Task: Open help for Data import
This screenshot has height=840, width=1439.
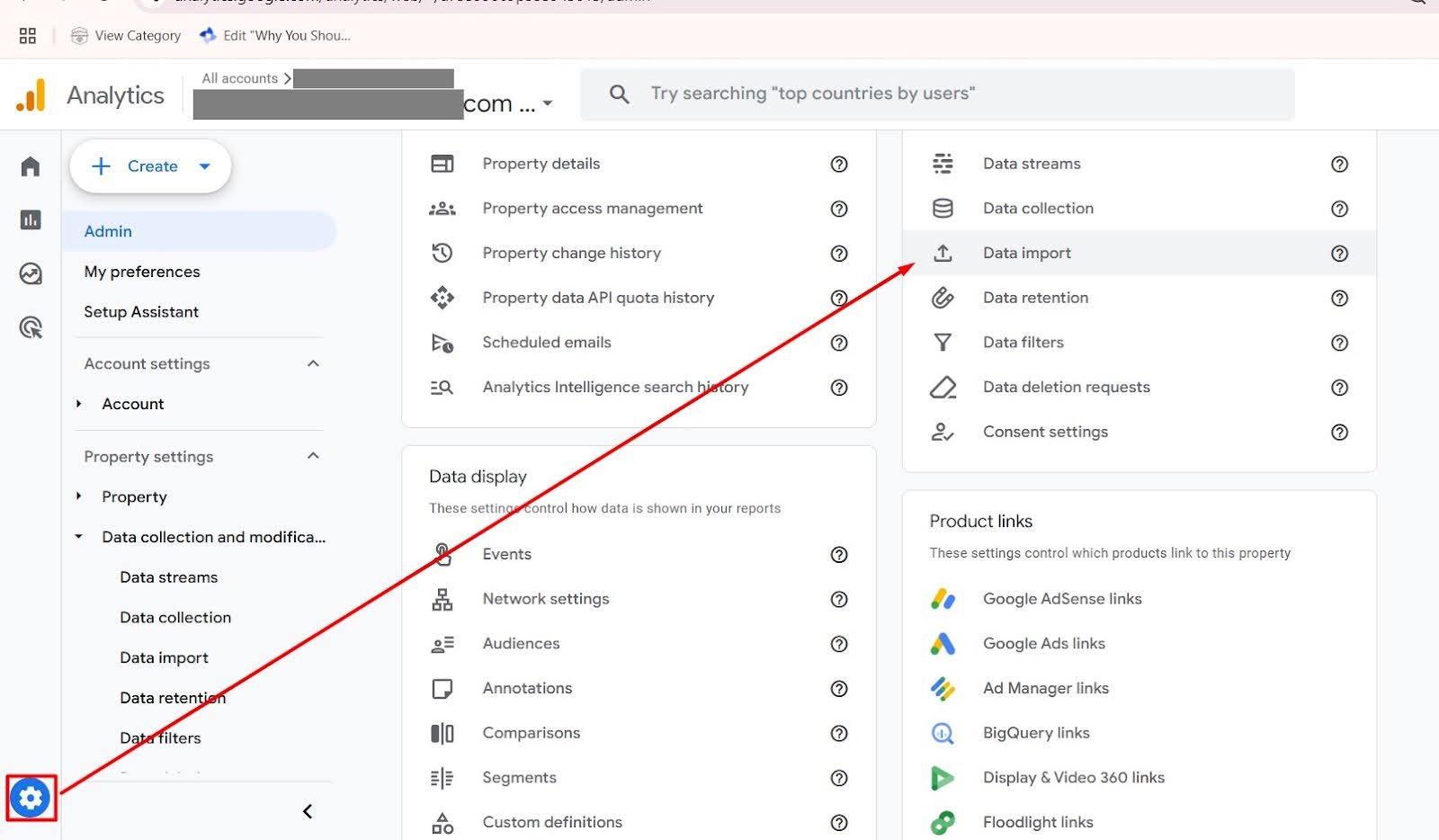Action: click(1339, 253)
